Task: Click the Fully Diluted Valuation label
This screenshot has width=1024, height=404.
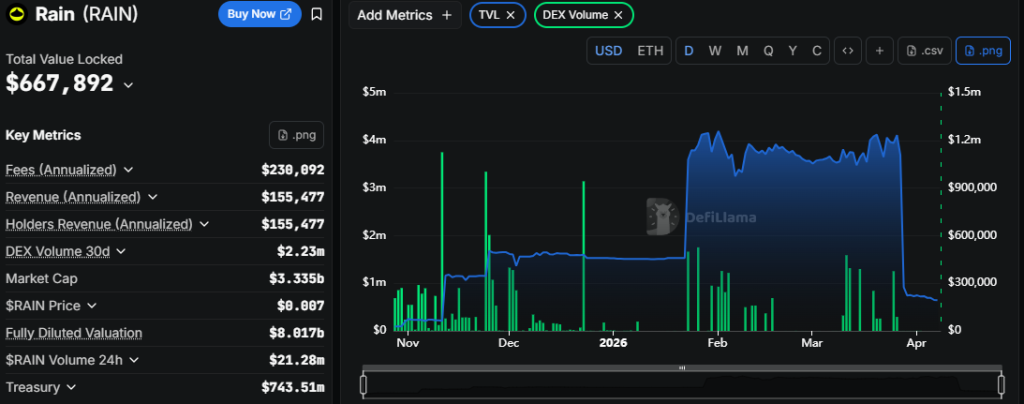Action: [x=74, y=333]
